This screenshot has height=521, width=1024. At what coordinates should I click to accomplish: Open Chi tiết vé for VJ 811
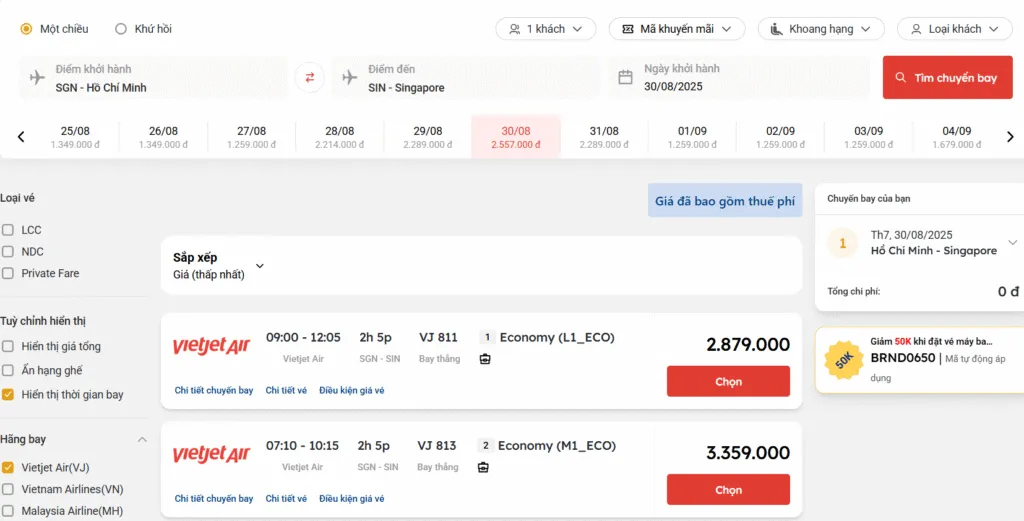(x=286, y=390)
